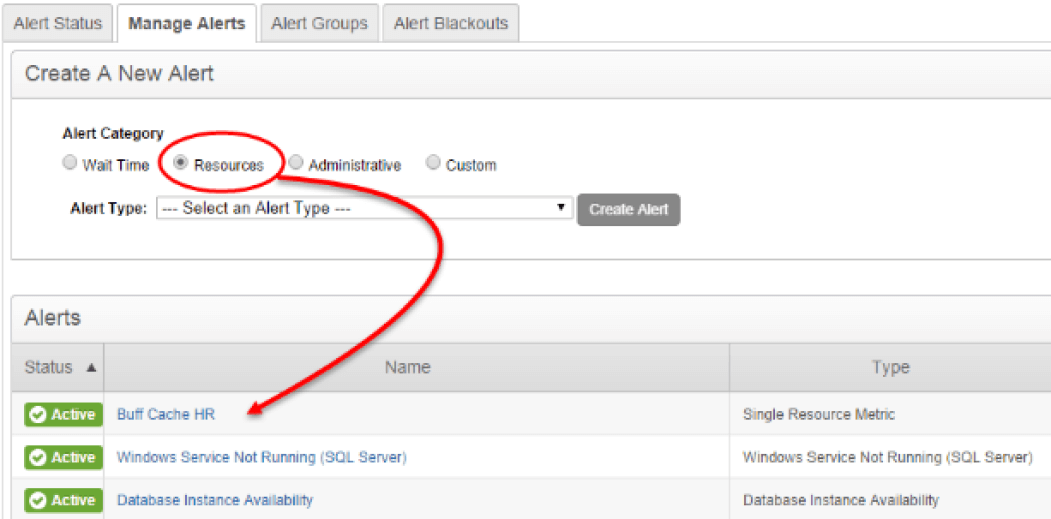
Task: Select the Manage Alerts tab
Action: (186, 23)
